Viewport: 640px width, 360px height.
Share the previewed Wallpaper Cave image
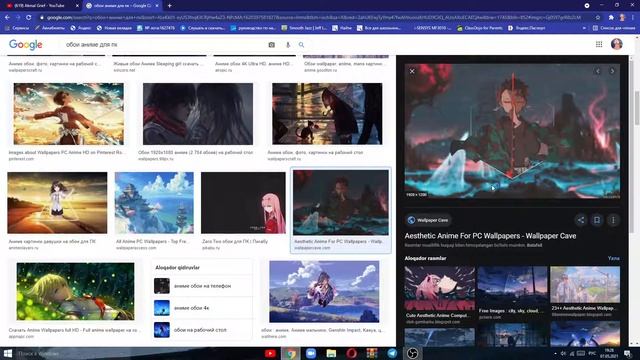[581, 220]
